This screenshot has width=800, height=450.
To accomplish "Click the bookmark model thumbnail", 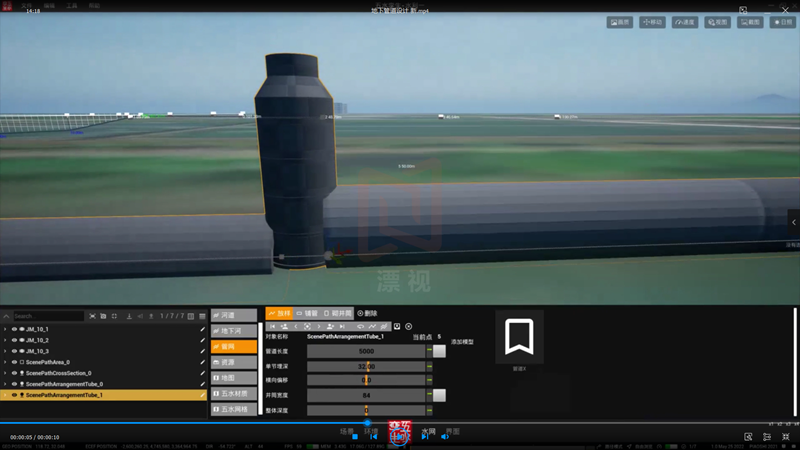I will 519,337.
